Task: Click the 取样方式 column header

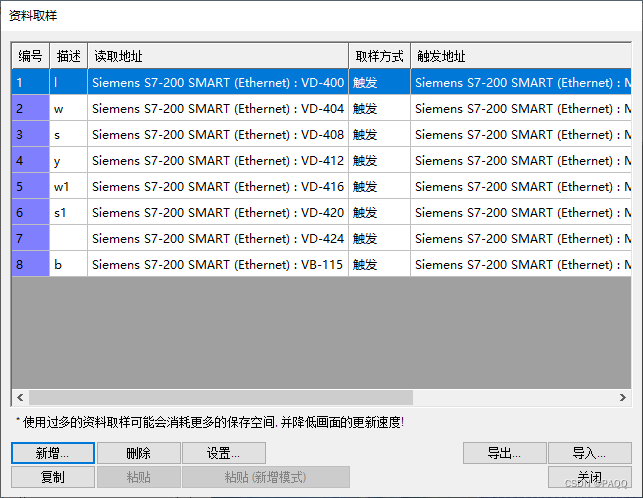Action: coord(380,56)
